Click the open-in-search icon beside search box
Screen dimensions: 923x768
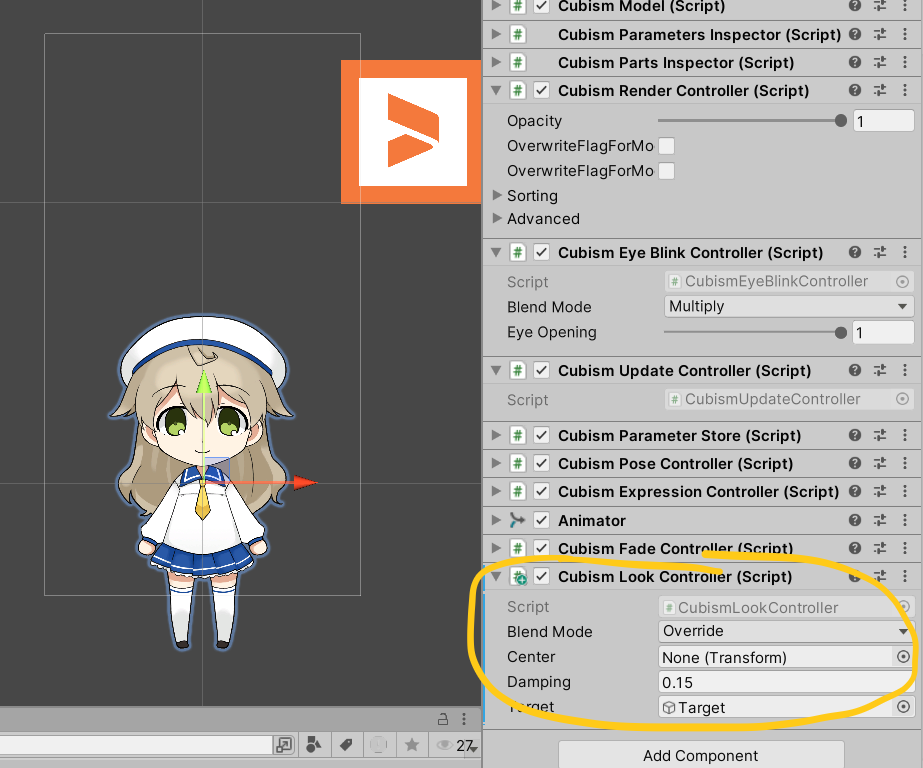tap(284, 745)
